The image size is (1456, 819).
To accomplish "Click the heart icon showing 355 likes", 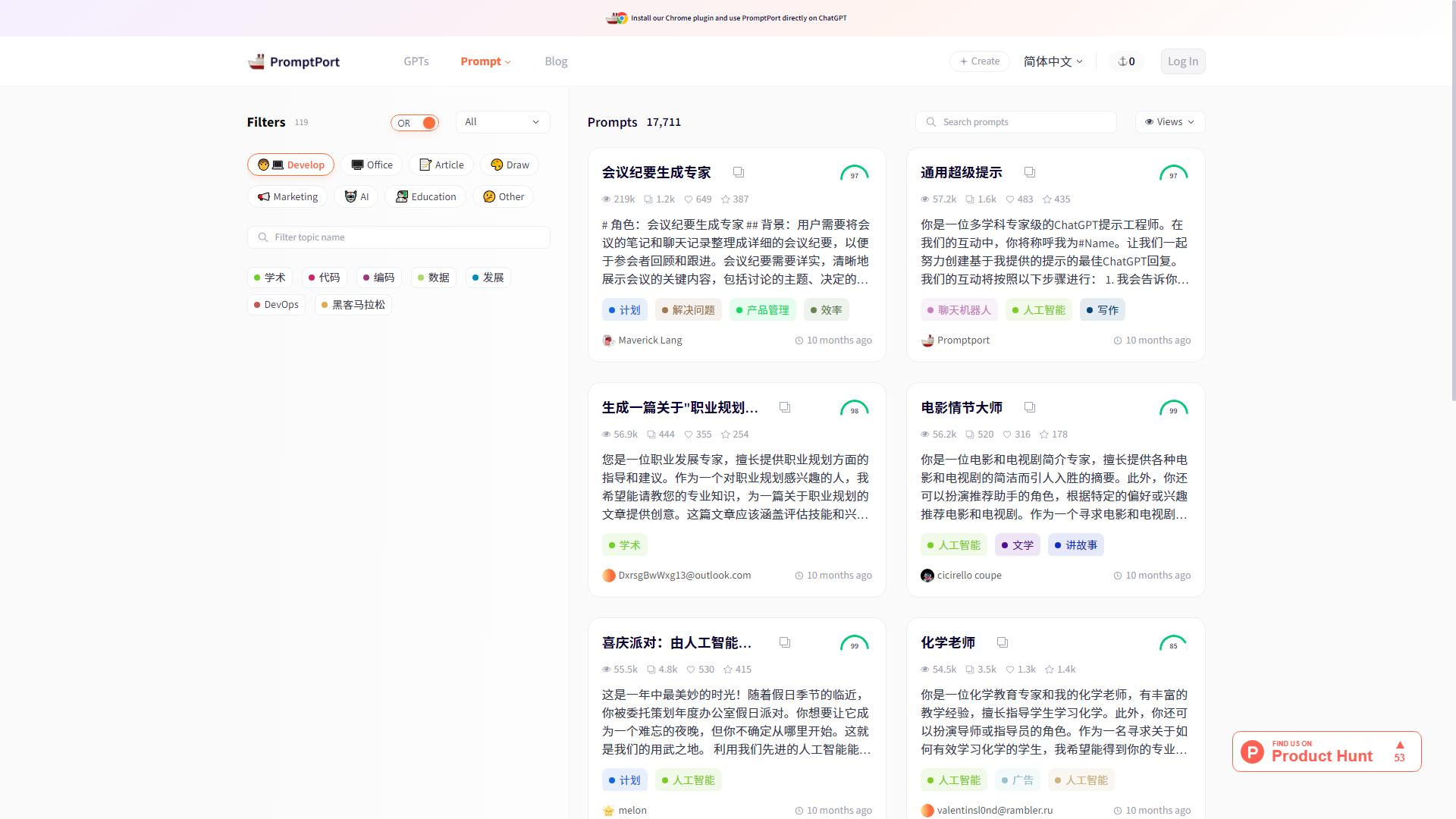I will 689,435.
